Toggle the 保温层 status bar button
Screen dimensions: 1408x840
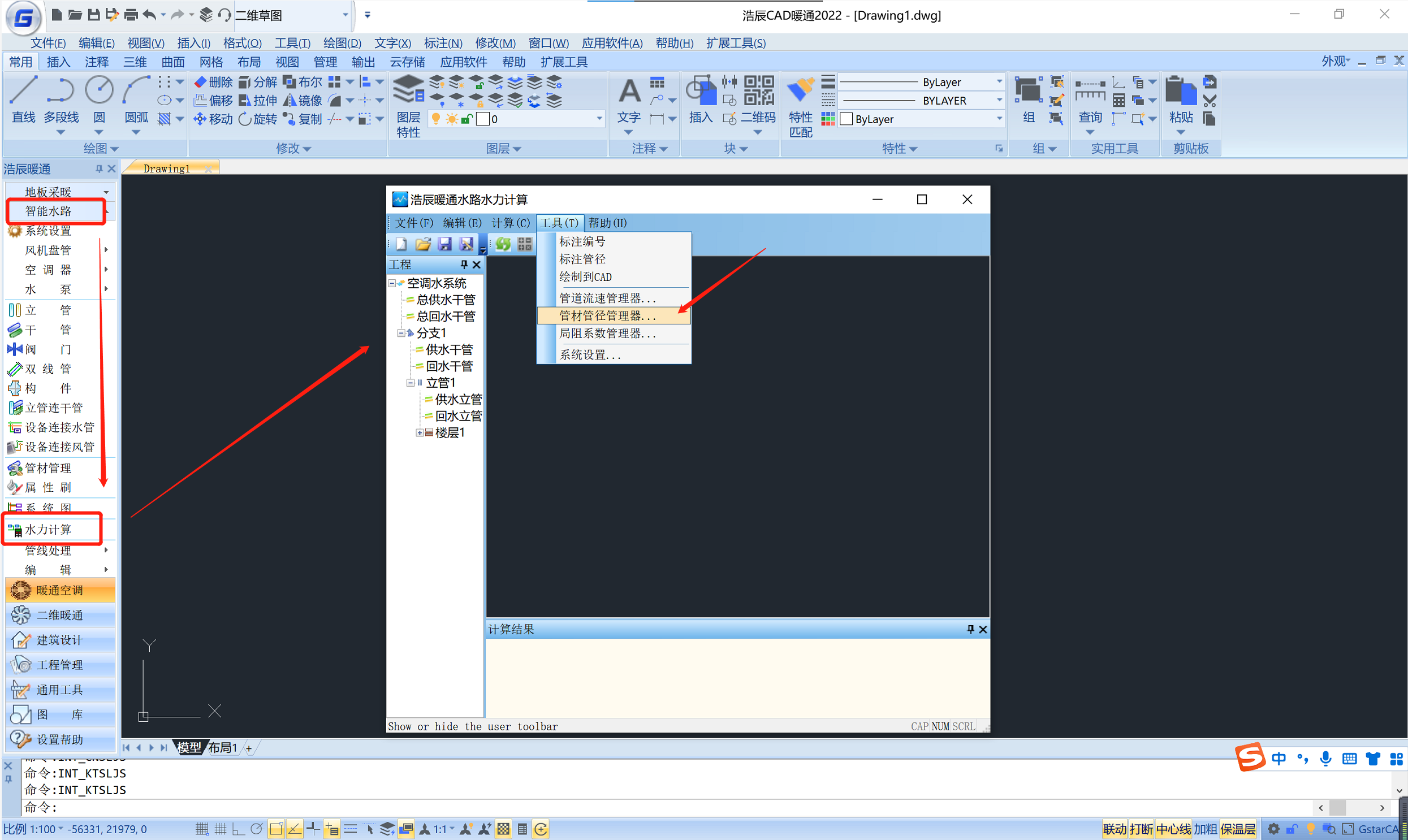1238,829
